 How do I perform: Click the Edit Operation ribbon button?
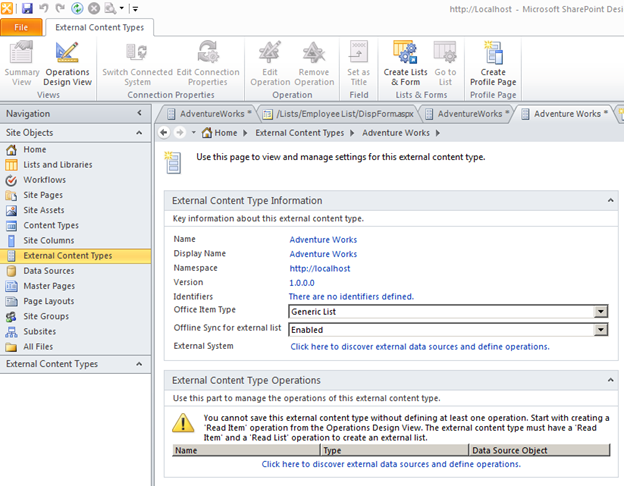coord(270,64)
